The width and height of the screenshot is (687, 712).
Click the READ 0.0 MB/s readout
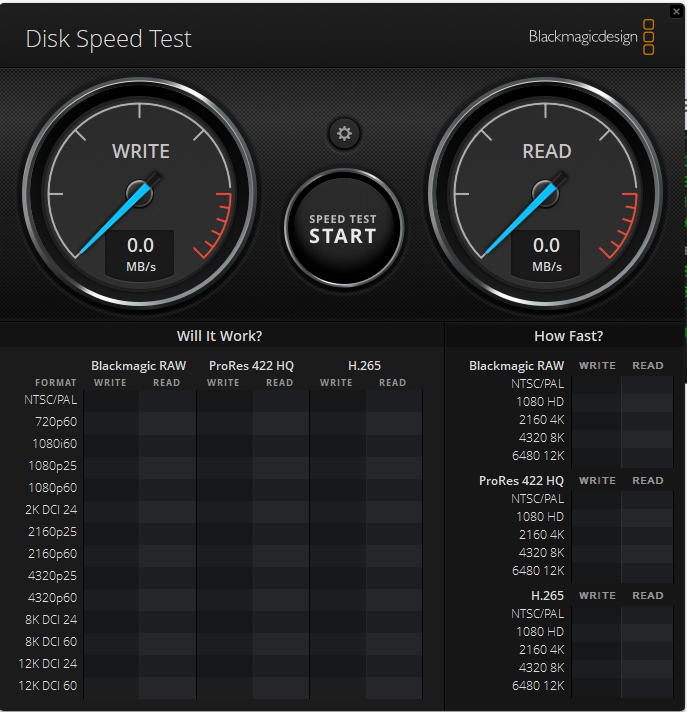(546, 253)
